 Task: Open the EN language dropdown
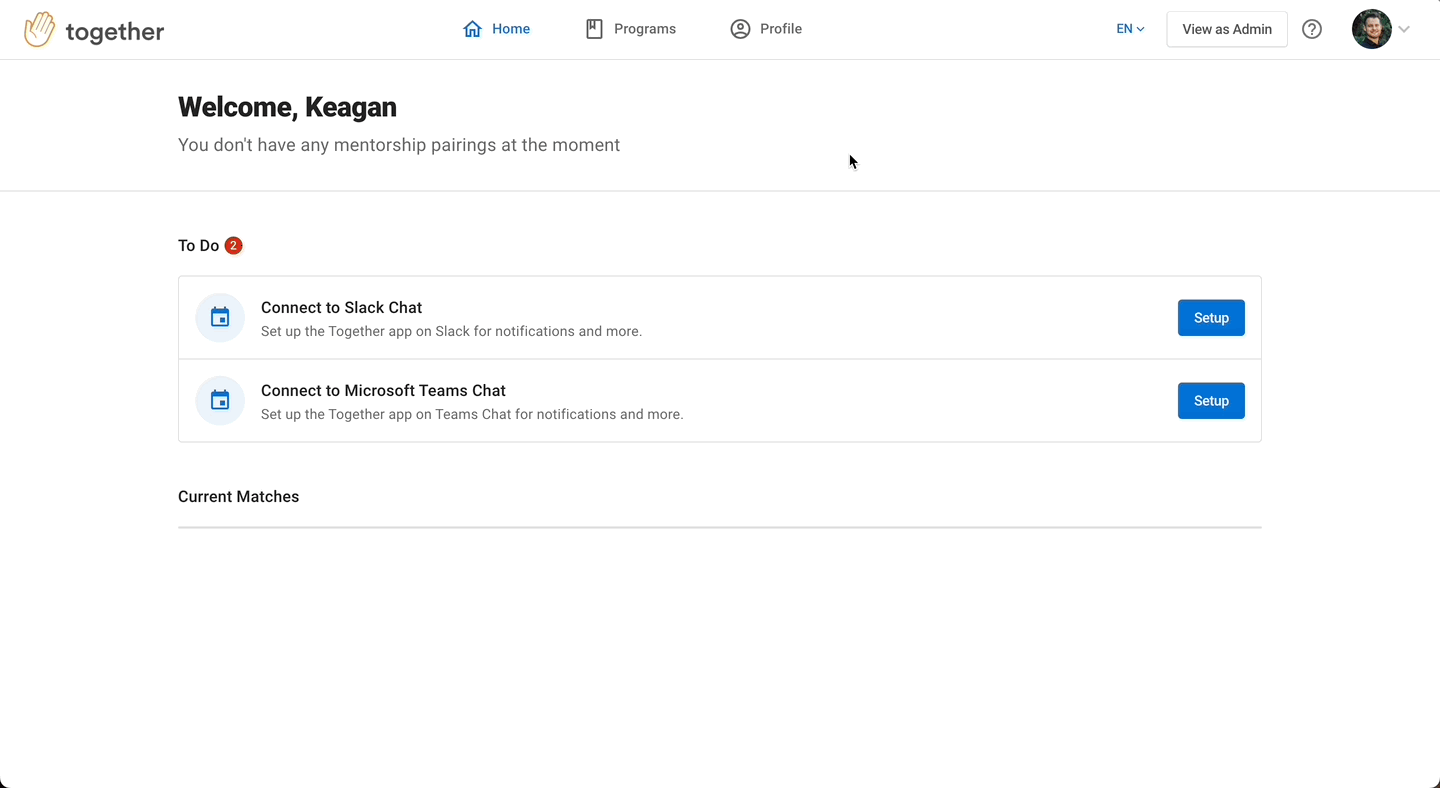point(1130,29)
